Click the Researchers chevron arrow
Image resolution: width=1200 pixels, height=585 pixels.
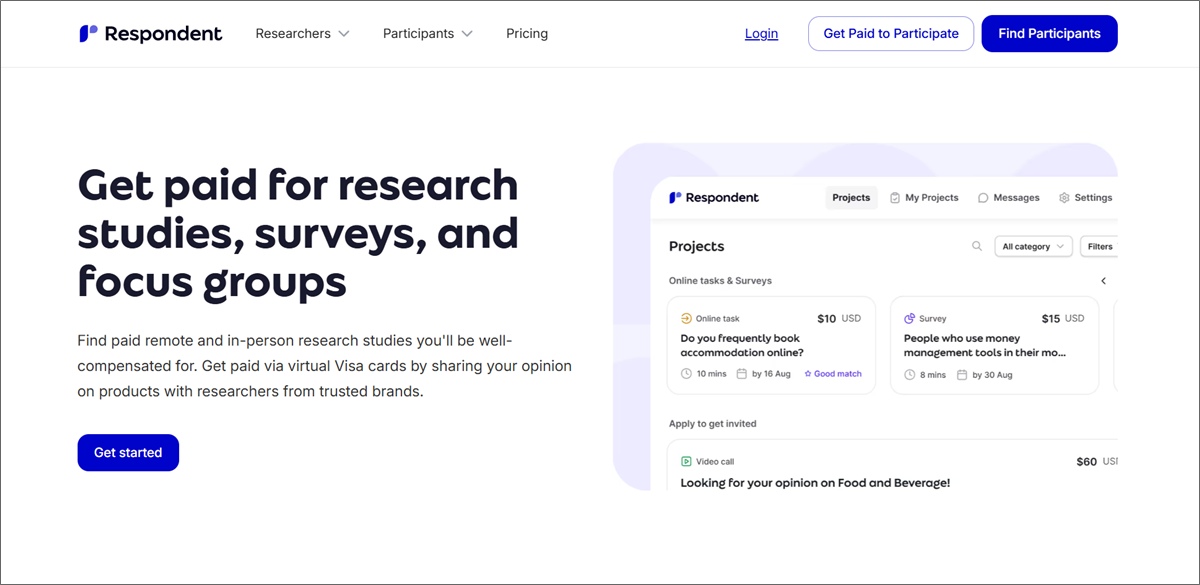point(344,34)
